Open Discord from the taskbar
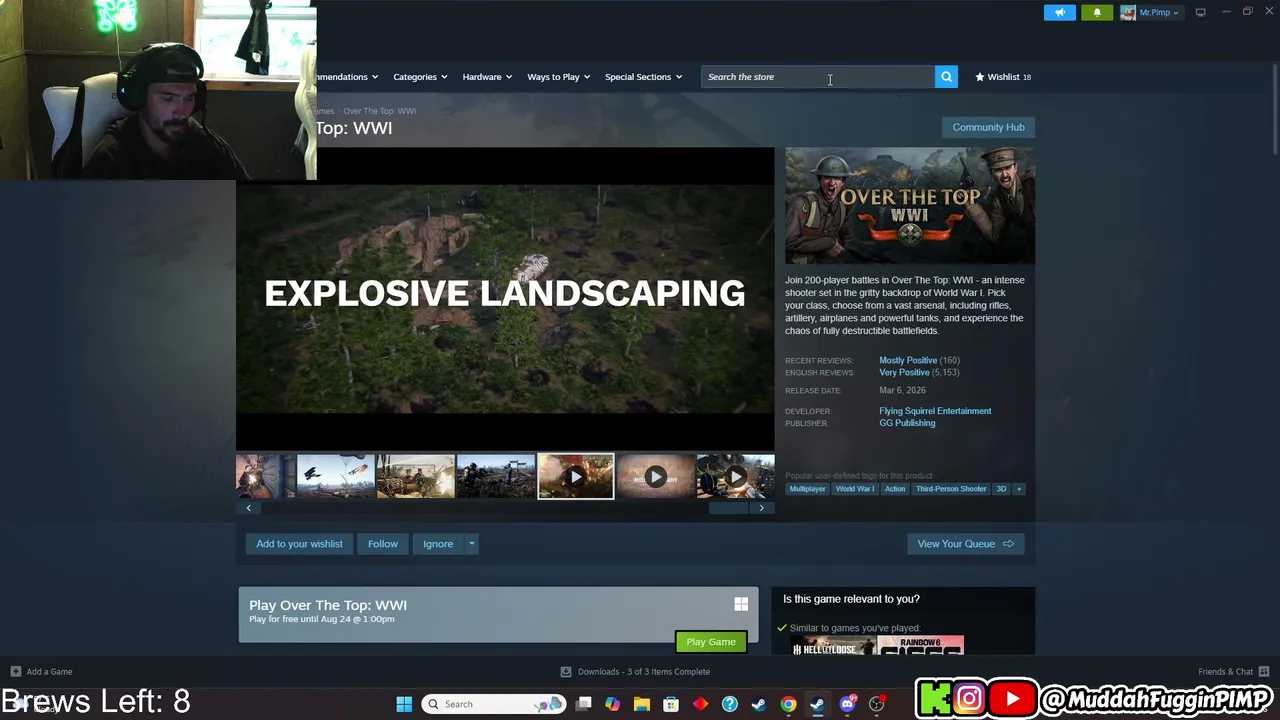The height and width of the screenshot is (720, 1280). tap(848, 704)
